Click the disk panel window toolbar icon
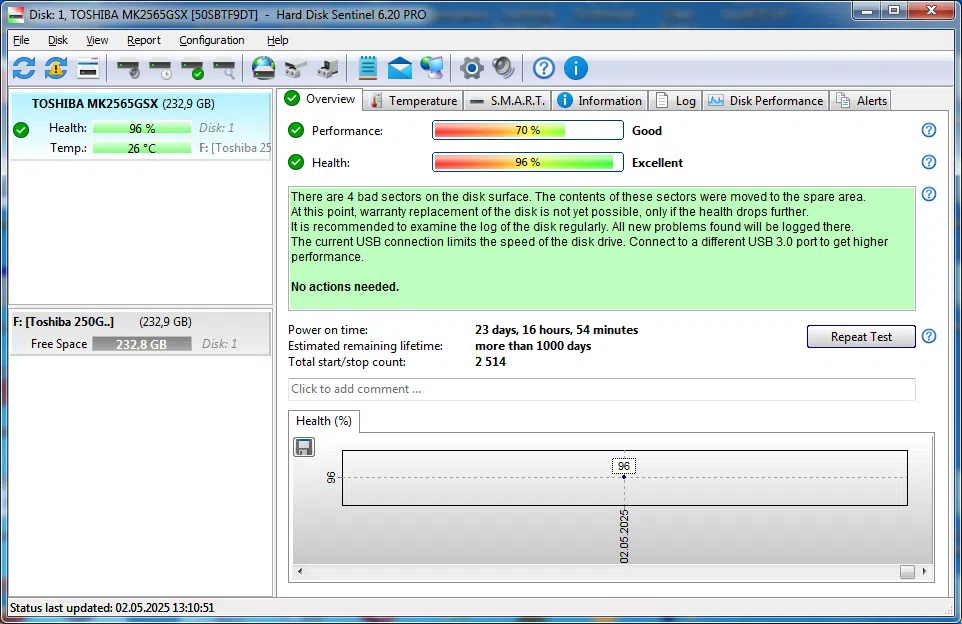The width and height of the screenshot is (962, 624). coord(88,68)
